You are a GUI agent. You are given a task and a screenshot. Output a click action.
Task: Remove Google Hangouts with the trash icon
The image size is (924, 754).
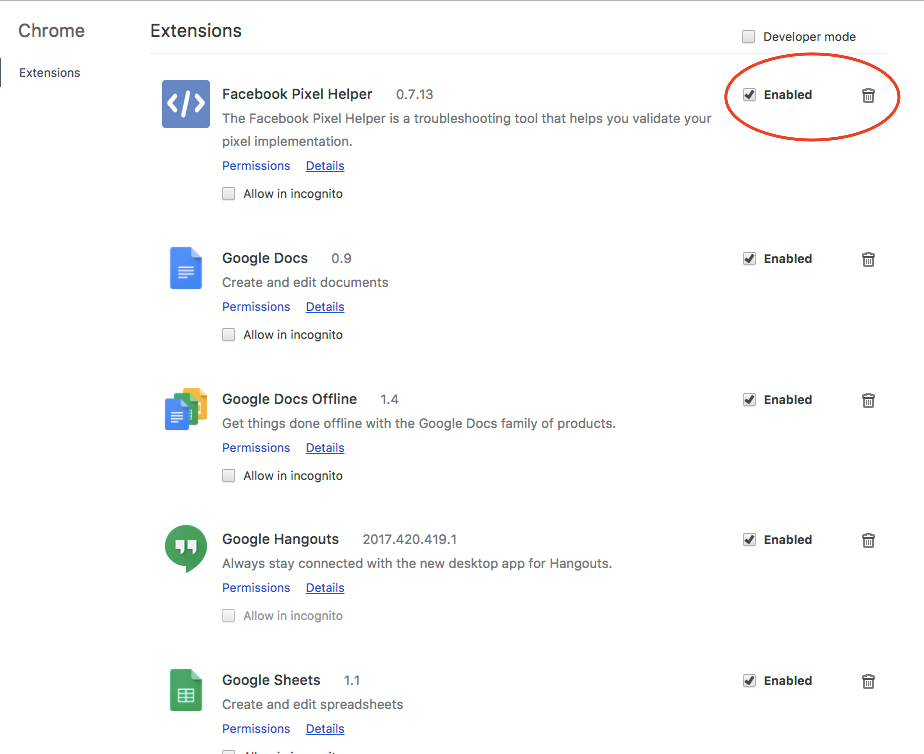(x=868, y=539)
